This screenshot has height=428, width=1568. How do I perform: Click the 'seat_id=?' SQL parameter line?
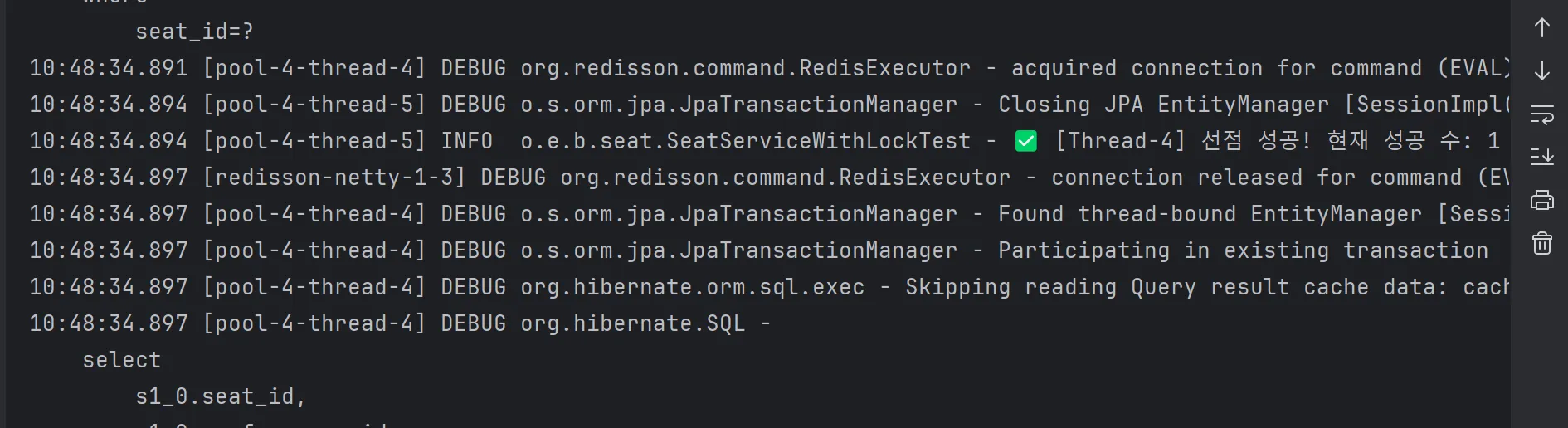pos(194,32)
